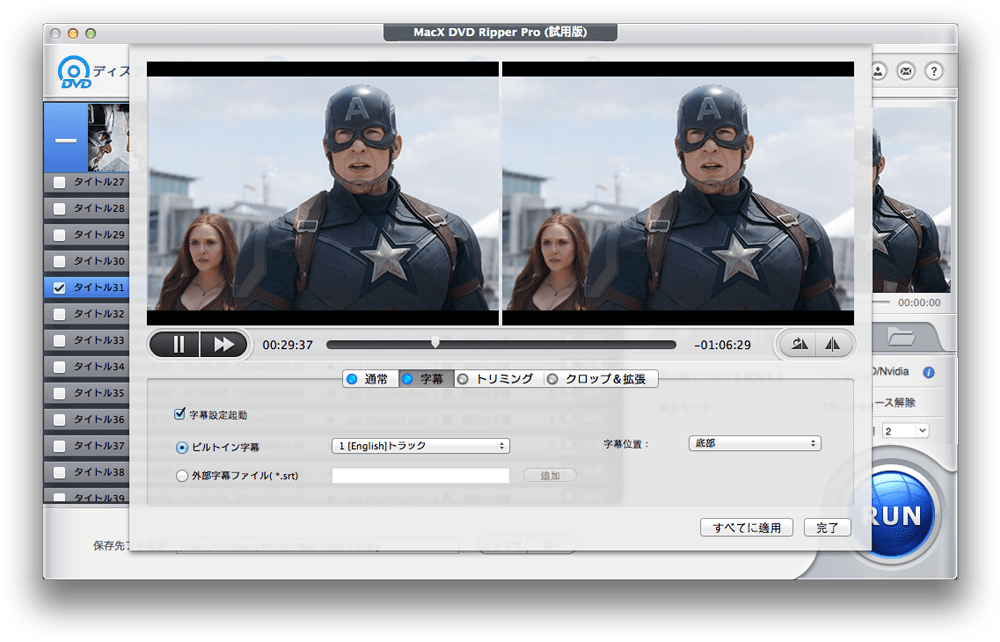Click the 字幕位置 label
The height and width of the screenshot is (642, 1000).
626,444
